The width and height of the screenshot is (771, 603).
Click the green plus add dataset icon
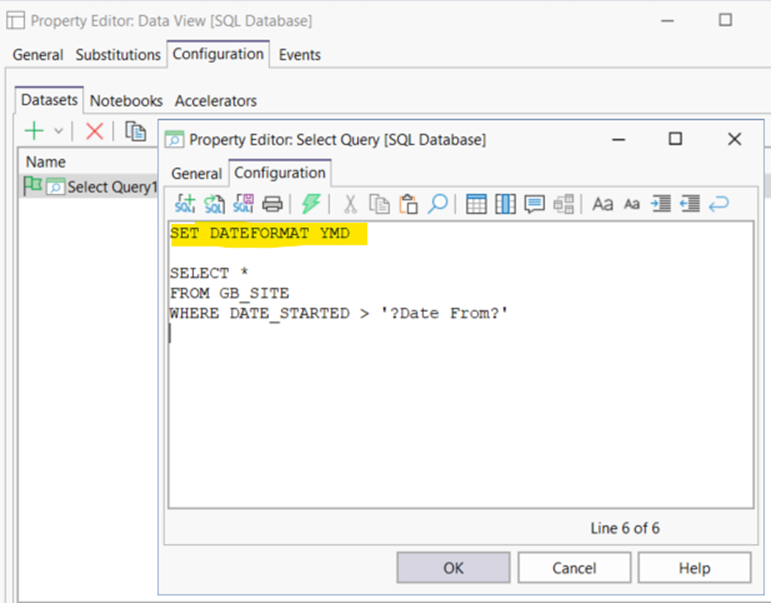pyautogui.click(x=35, y=131)
